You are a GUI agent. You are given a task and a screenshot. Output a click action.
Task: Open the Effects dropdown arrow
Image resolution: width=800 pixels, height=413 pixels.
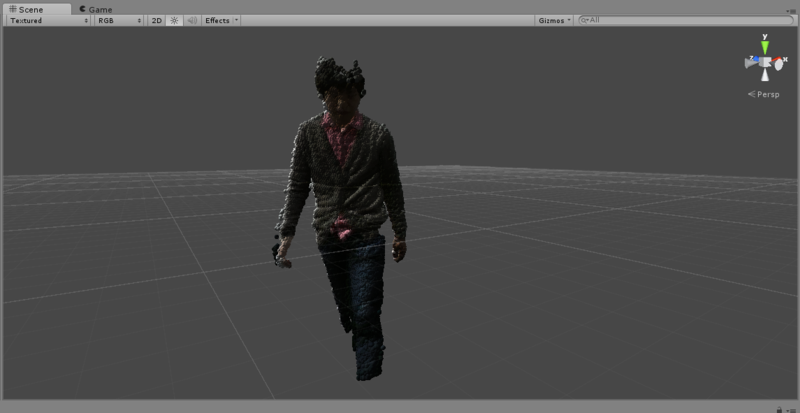(x=236, y=20)
